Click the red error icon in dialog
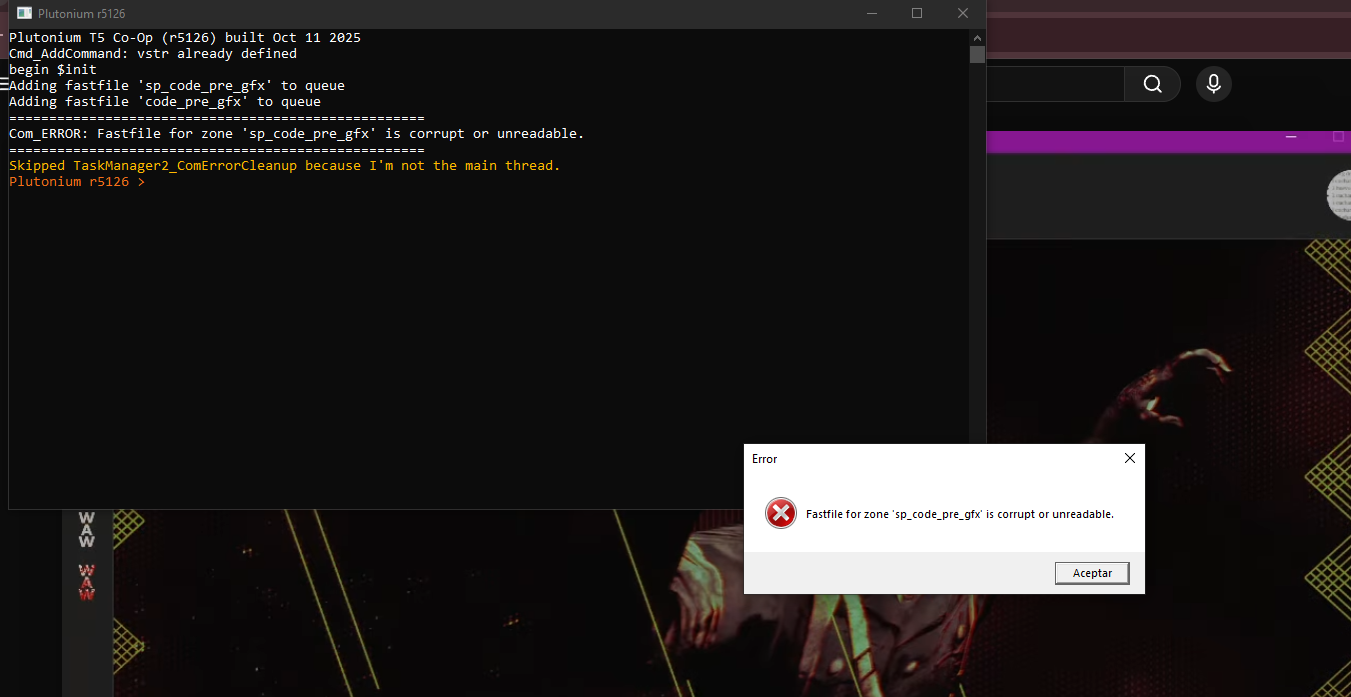1351x697 pixels. [x=780, y=514]
